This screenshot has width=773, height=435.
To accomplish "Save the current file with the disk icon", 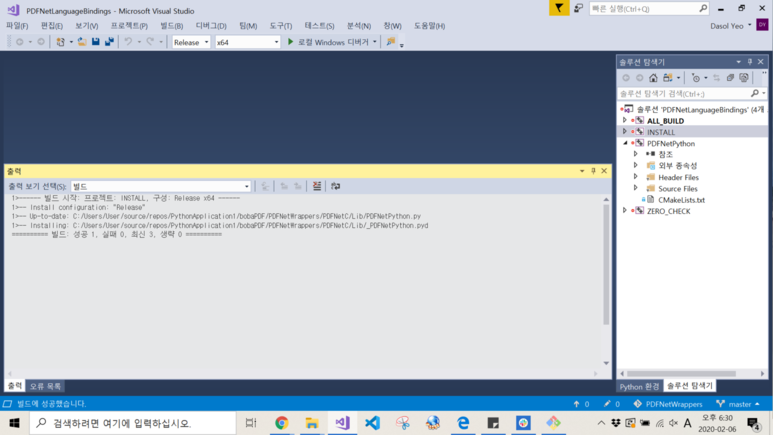I will click(96, 42).
